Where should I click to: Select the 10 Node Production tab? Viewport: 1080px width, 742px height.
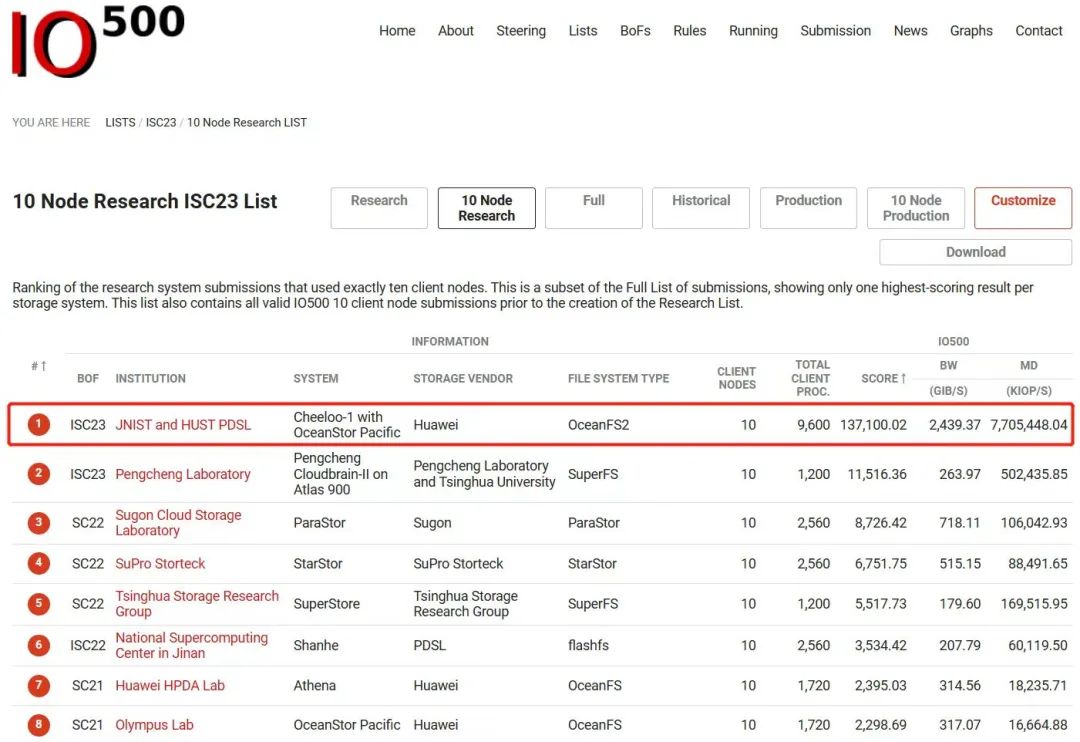(915, 208)
